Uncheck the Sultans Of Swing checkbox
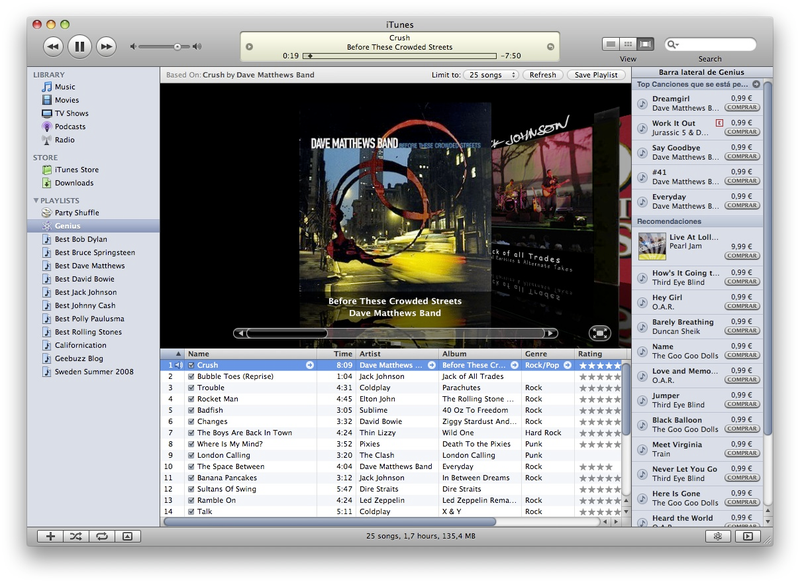Screen dimensions: 800x583 tap(191, 489)
